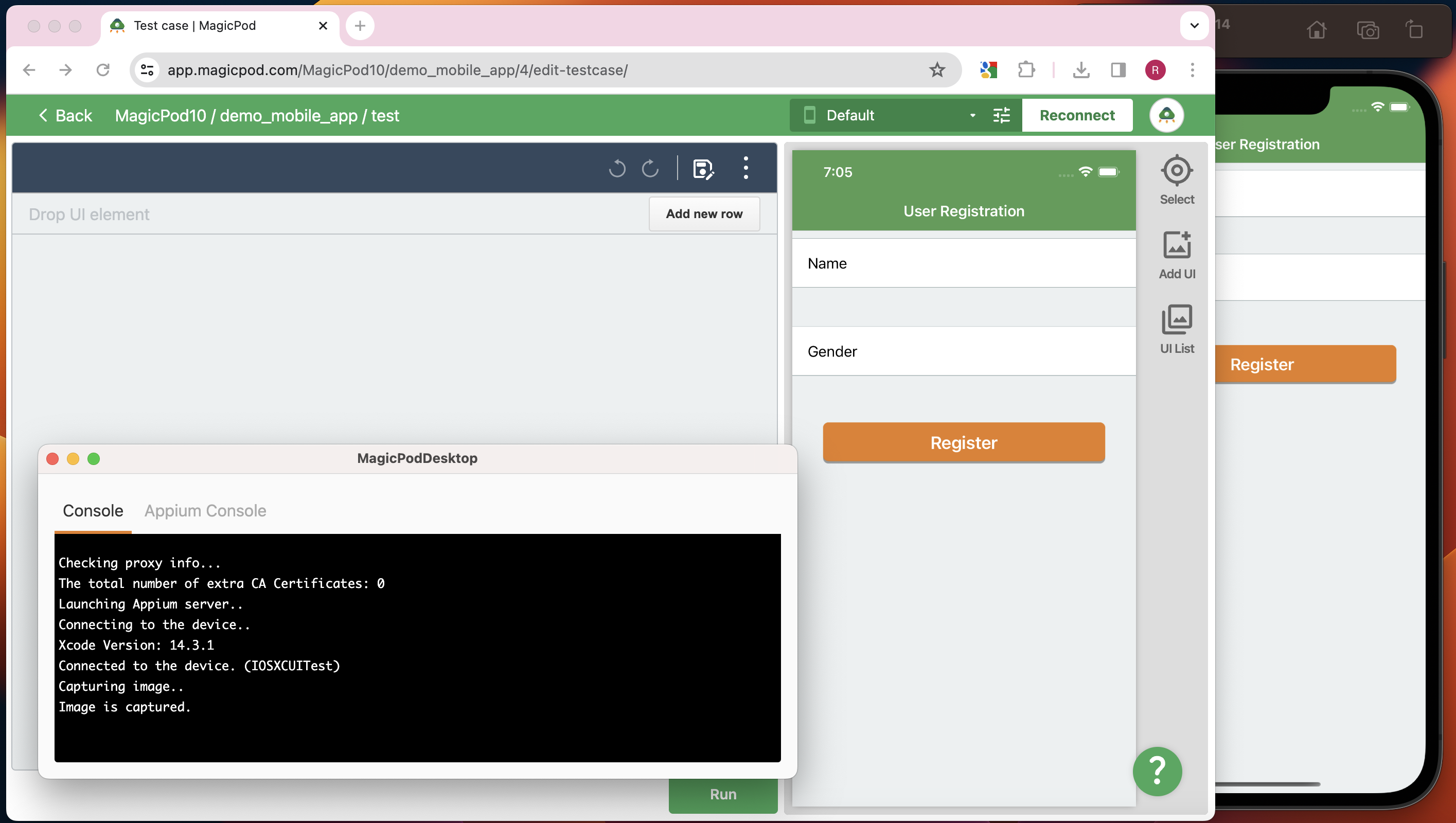The width and height of the screenshot is (1456, 823).
Task: Switch to the Console tab
Action: coord(93,510)
